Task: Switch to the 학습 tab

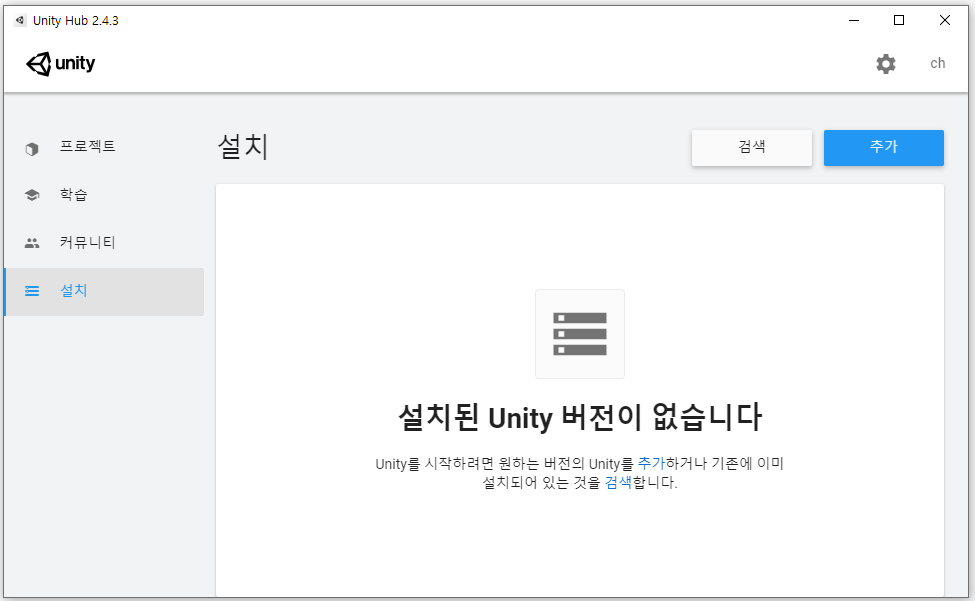Action: [x=104, y=195]
